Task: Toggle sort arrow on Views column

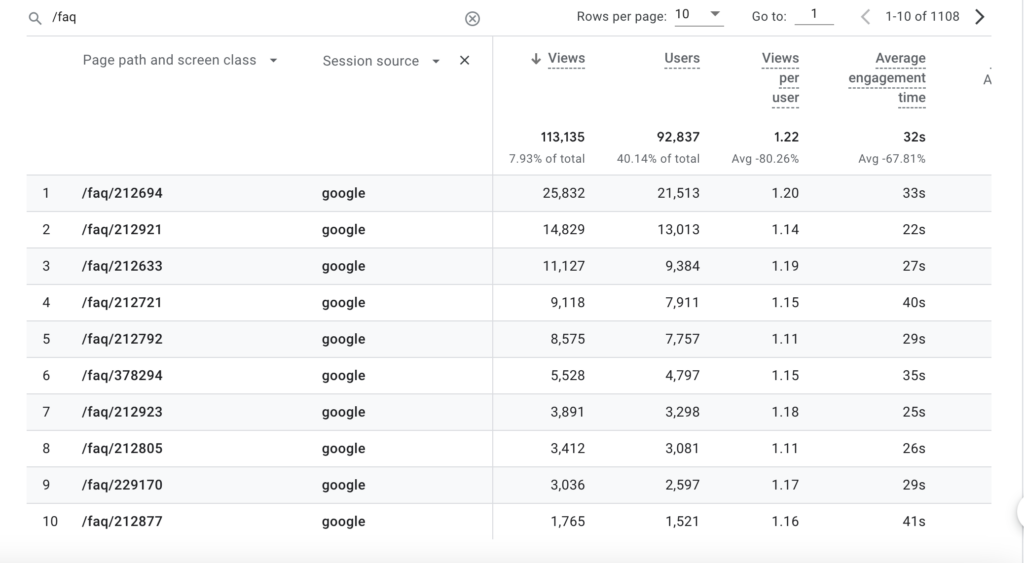Action: (x=536, y=59)
